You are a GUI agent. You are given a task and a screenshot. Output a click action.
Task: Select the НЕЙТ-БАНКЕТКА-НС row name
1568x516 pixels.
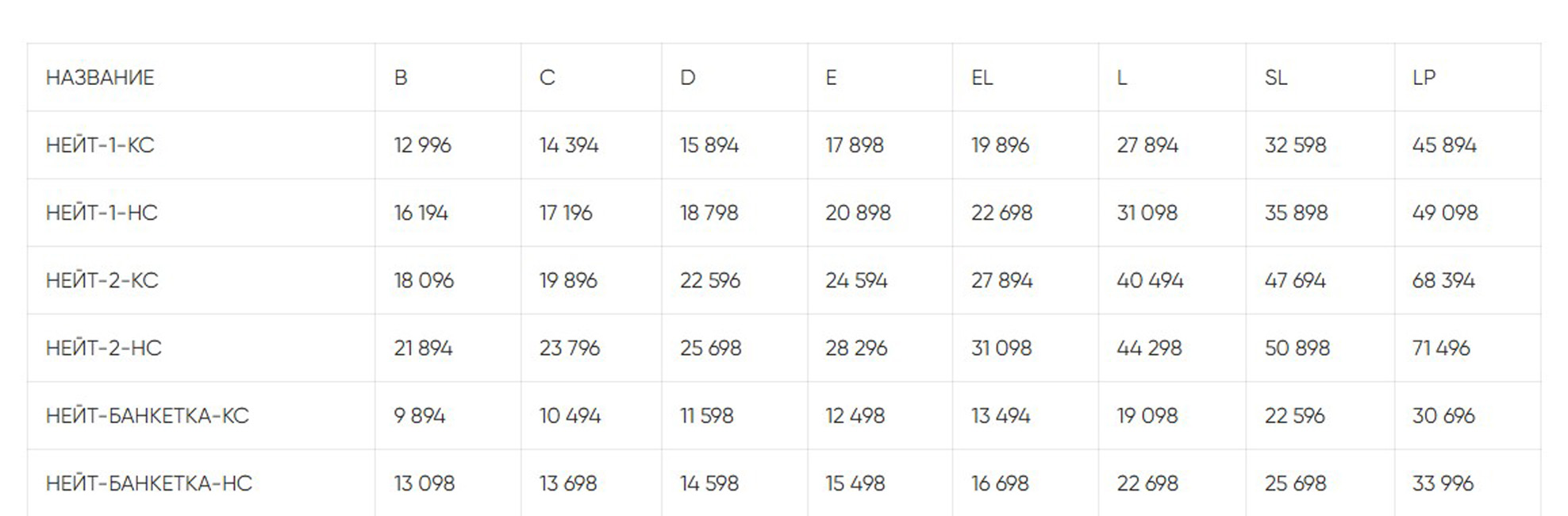[x=148, y=483]
